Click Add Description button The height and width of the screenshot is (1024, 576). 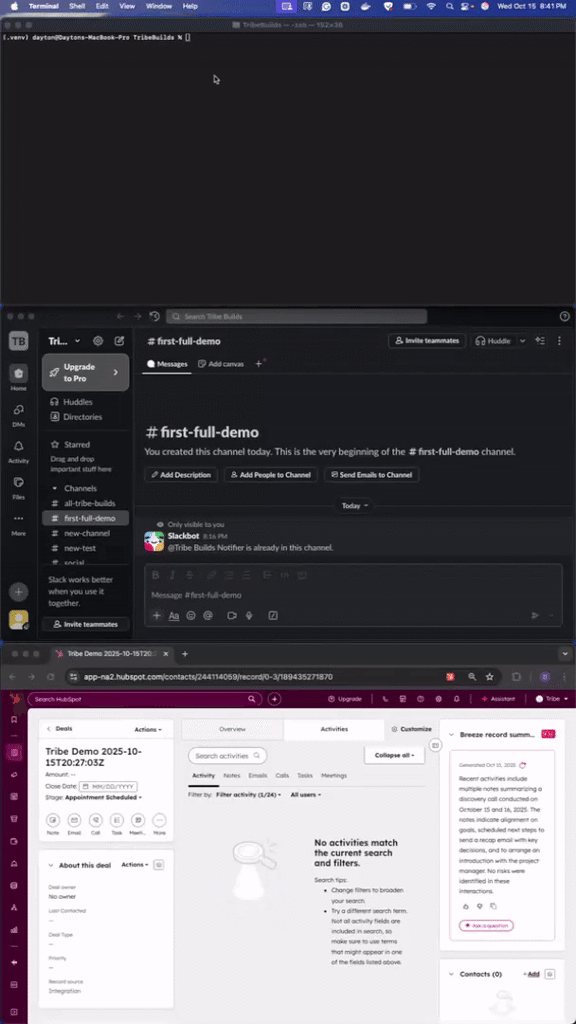pos(181,475)
